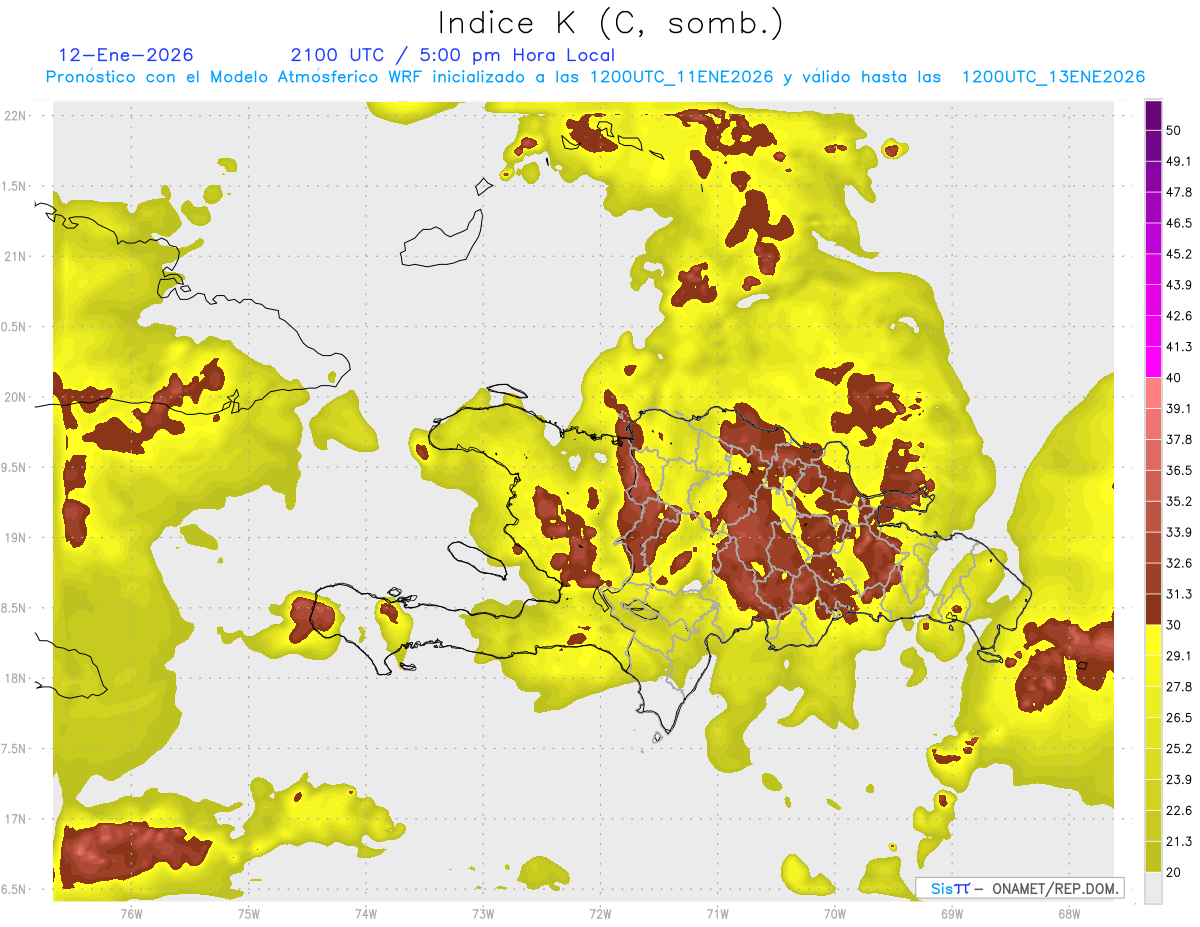1200x927 pixels.
Task: Click the colorbar value "23.9"
Action: coord(1179,780)
